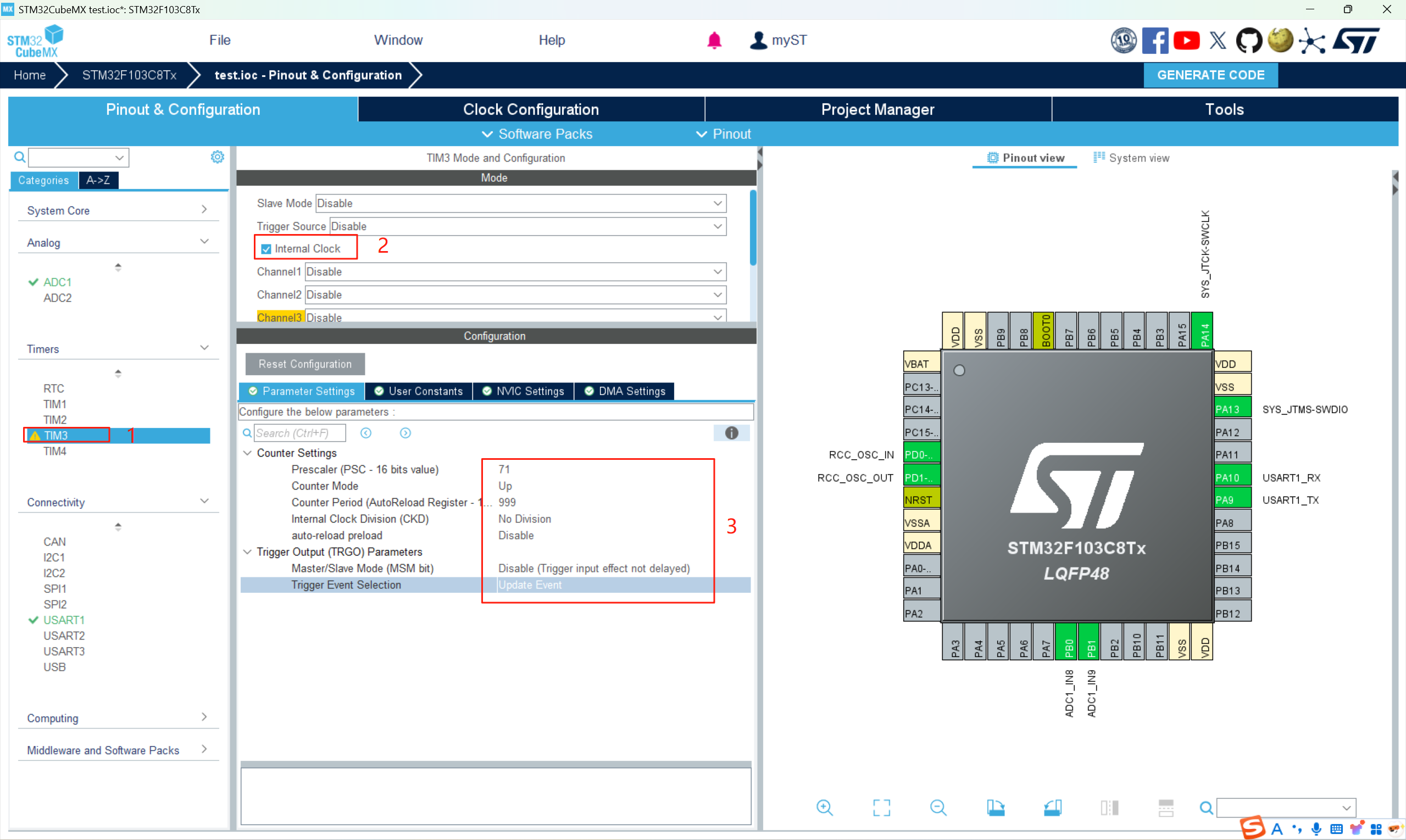Rotate chip clockwise icon
Screen dimensions: 1406x840
(x=996, y=808)
